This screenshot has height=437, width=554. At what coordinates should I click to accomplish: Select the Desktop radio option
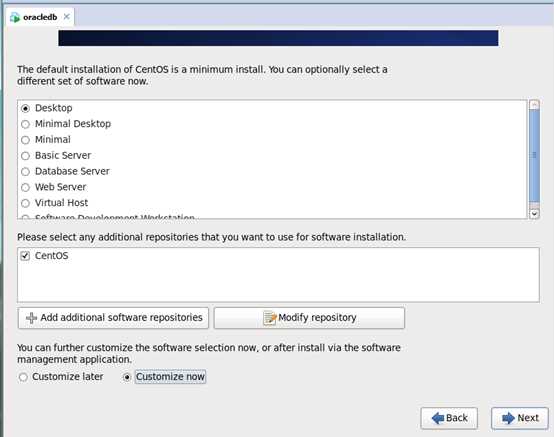point(25,108)
